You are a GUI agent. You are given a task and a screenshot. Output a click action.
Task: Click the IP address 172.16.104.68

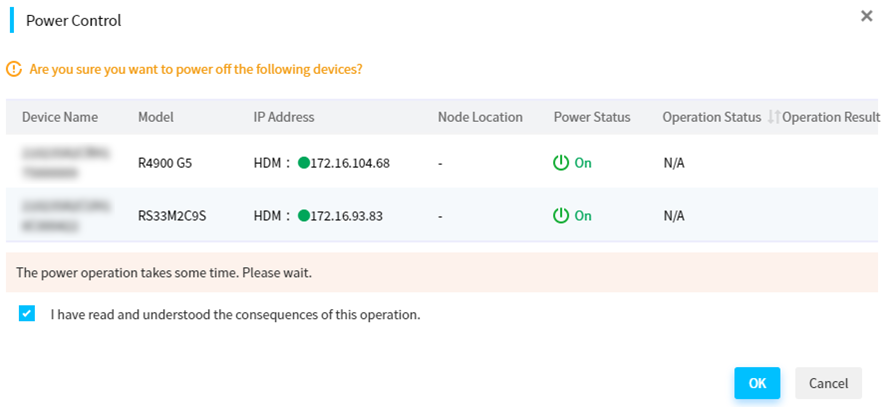click(350, 164)
